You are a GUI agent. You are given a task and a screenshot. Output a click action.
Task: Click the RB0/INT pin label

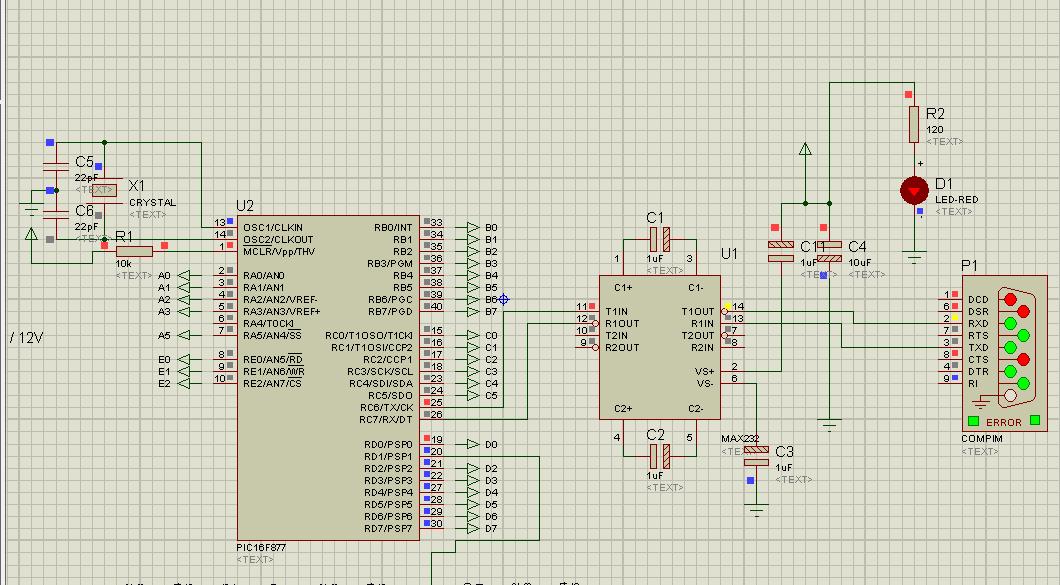click(x=393, y=227)
